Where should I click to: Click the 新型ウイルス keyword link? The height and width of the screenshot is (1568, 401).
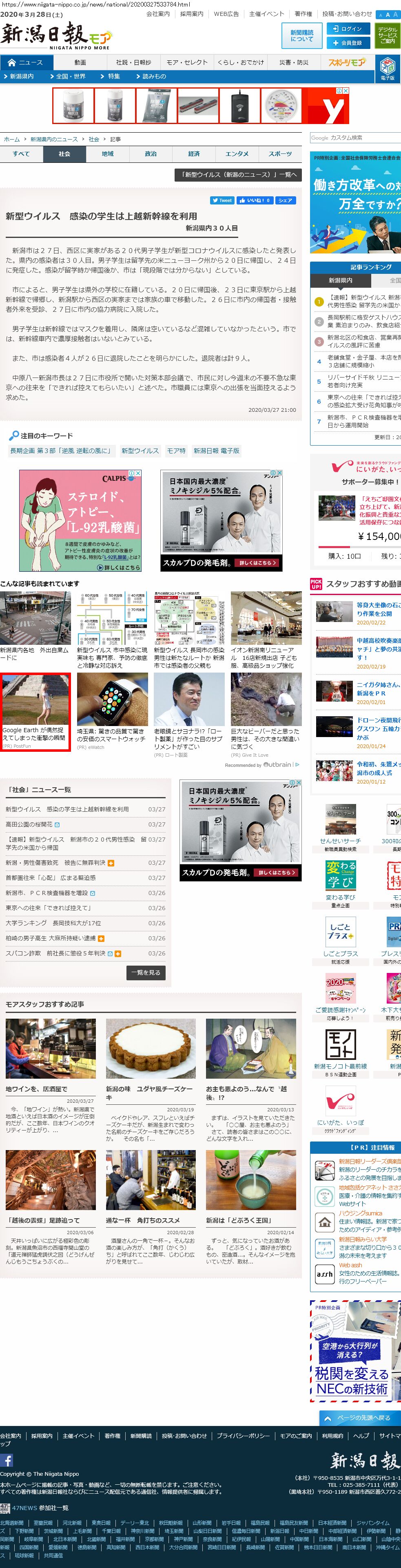(x=140, y=451)
